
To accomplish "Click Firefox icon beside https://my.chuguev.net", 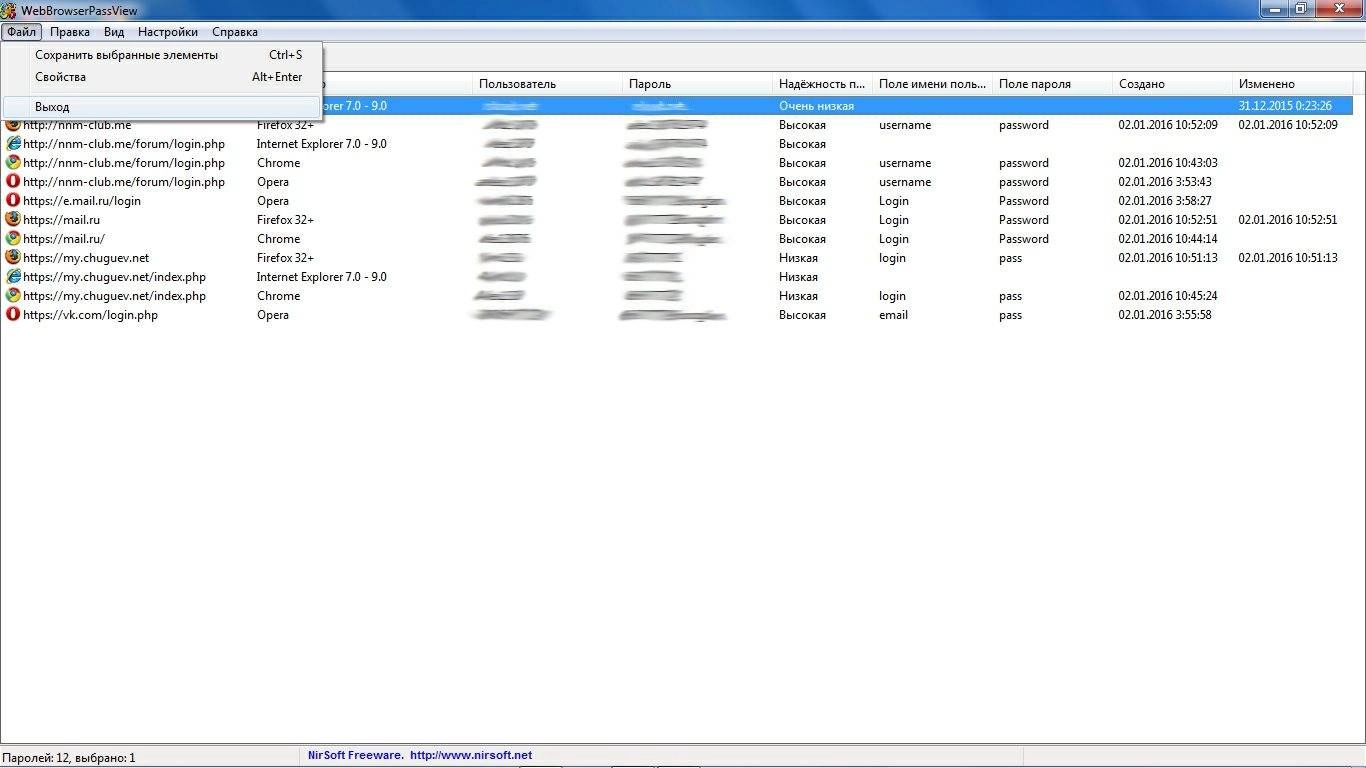I will coord(13,258).
